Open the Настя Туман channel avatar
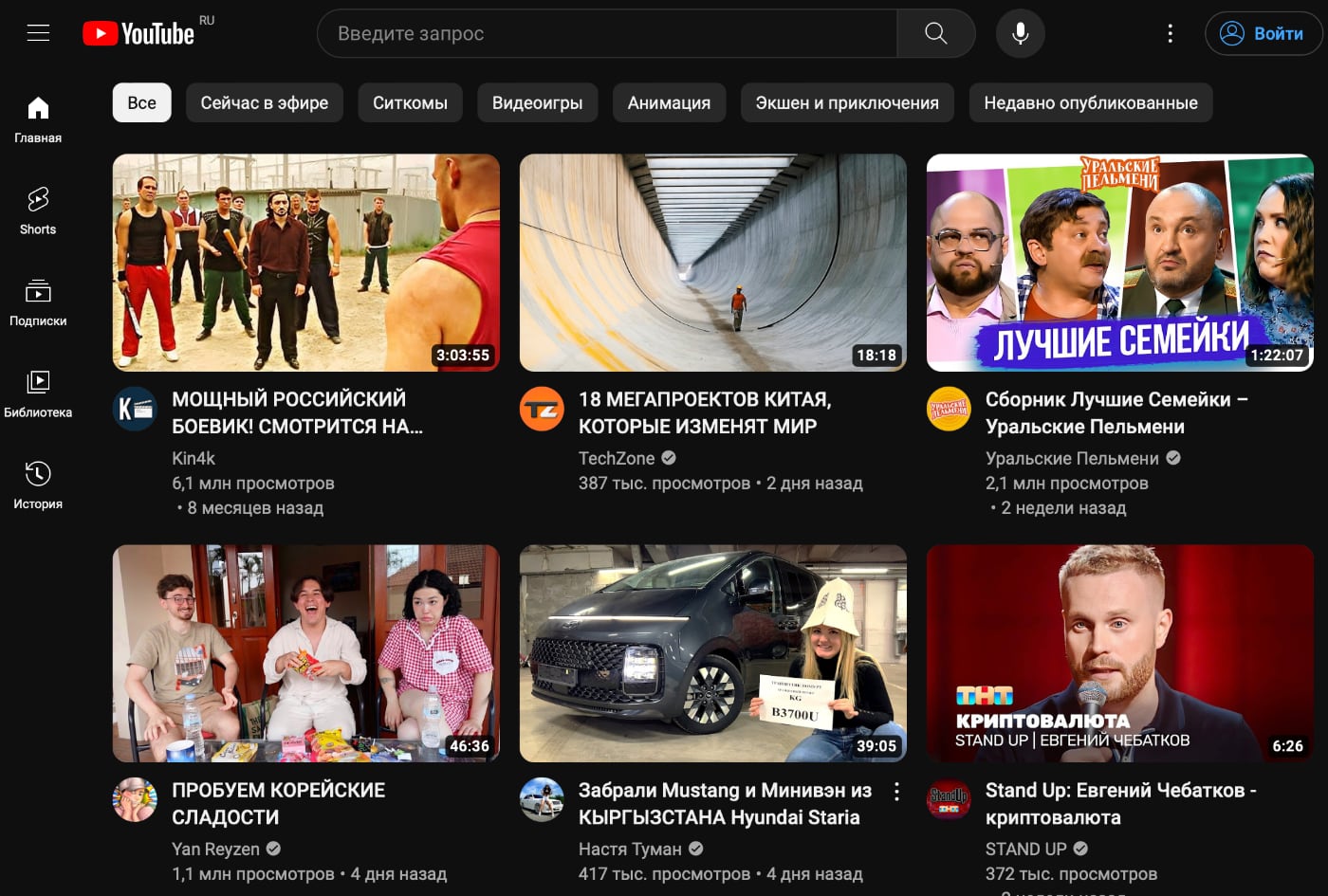 click(543, 800)
